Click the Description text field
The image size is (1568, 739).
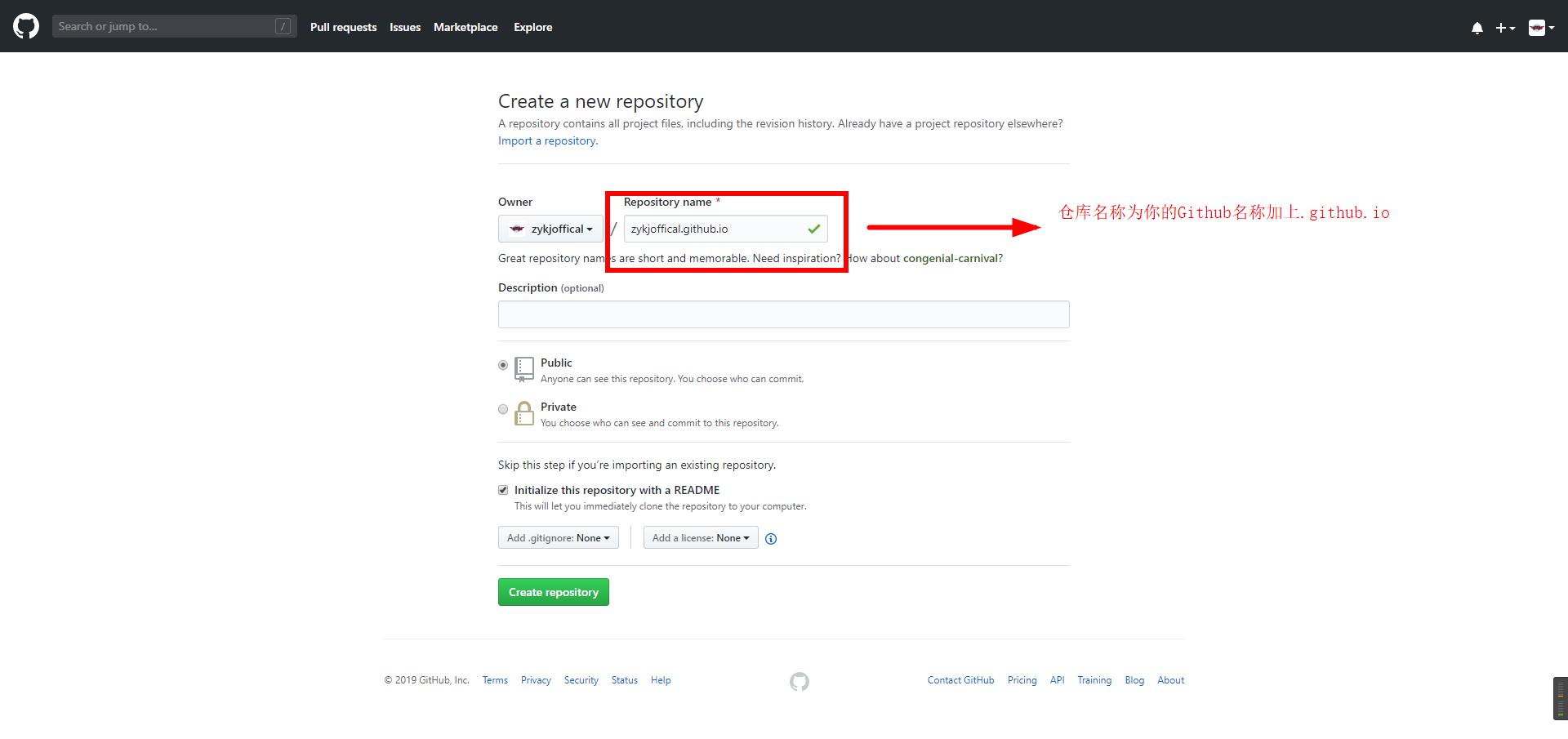coord(783,314)
